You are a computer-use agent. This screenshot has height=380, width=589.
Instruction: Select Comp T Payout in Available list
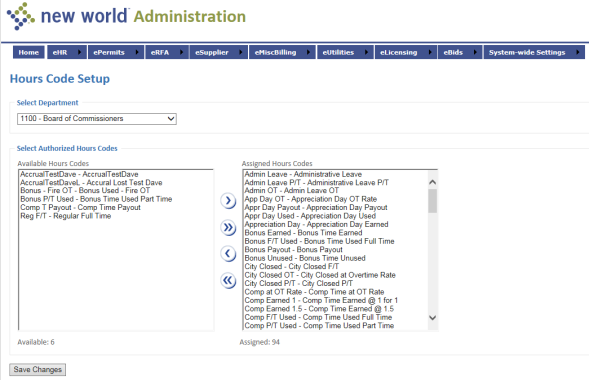pos(80,207)
